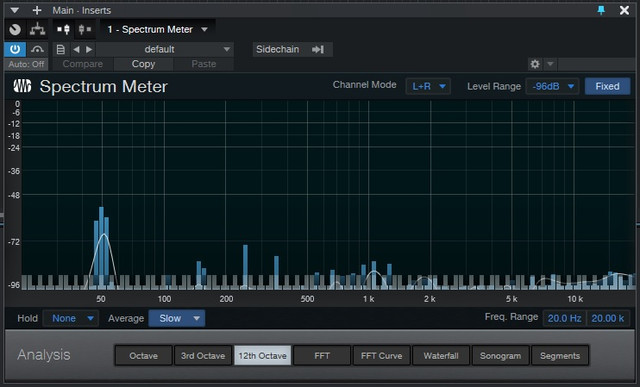
Task: Click the Compare button
Action: pyautogui.click(x=83, y=64)
